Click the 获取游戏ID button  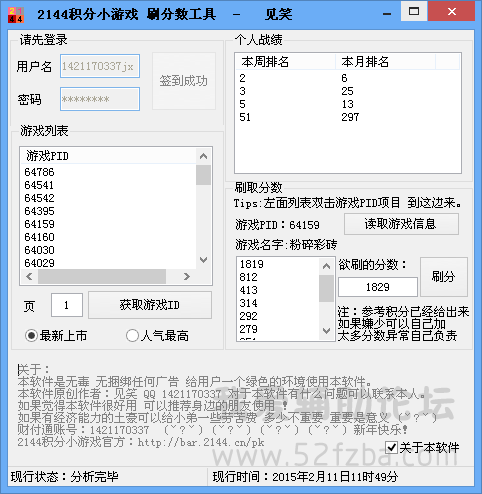(x=150, y=305)
